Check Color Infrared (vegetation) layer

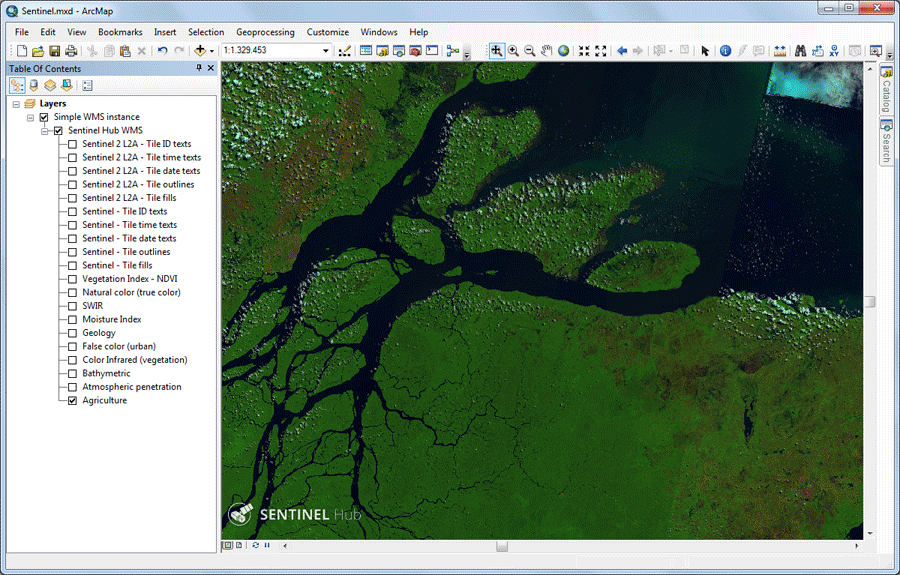[72, 360]
